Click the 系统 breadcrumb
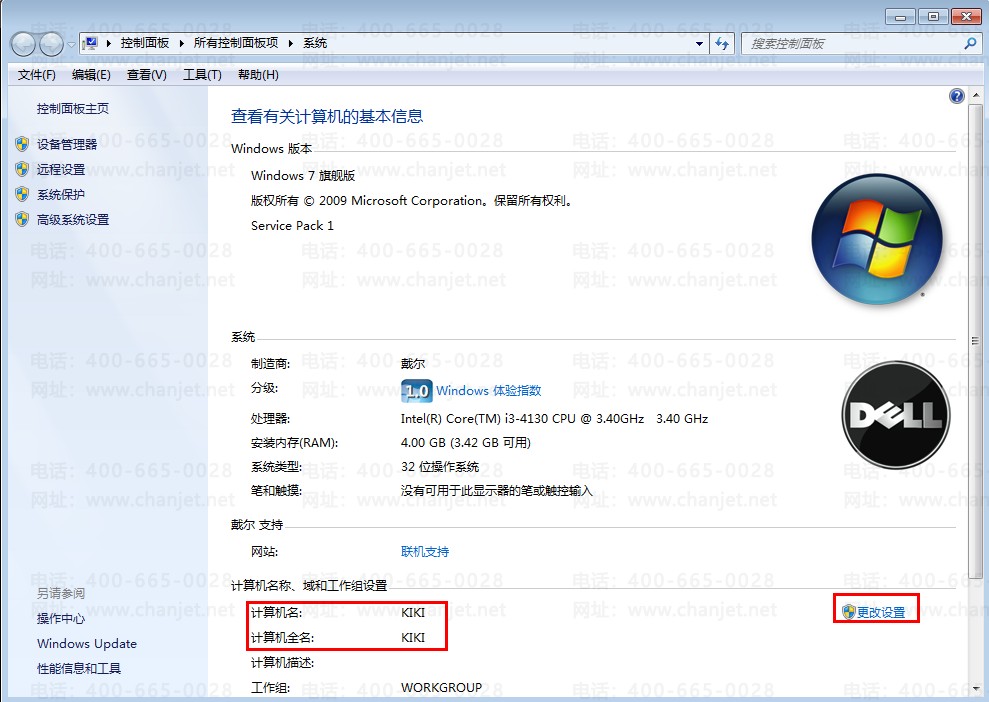989x702 pixels. (315, 43)
